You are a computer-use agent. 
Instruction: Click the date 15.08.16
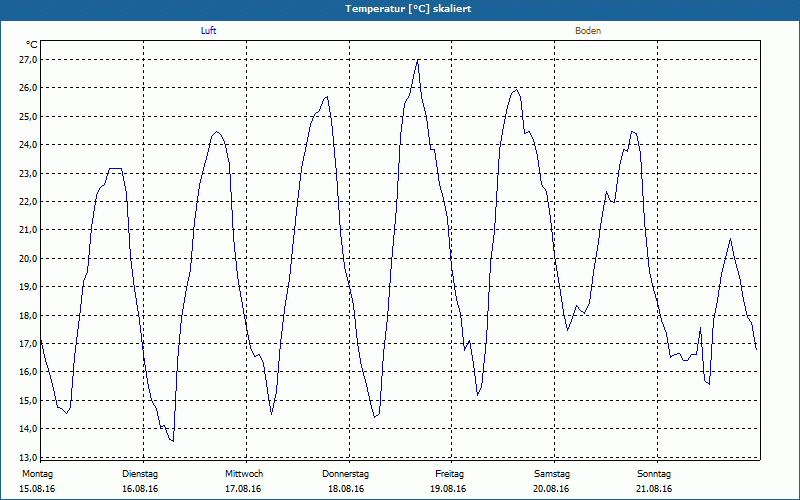point(37,489)
